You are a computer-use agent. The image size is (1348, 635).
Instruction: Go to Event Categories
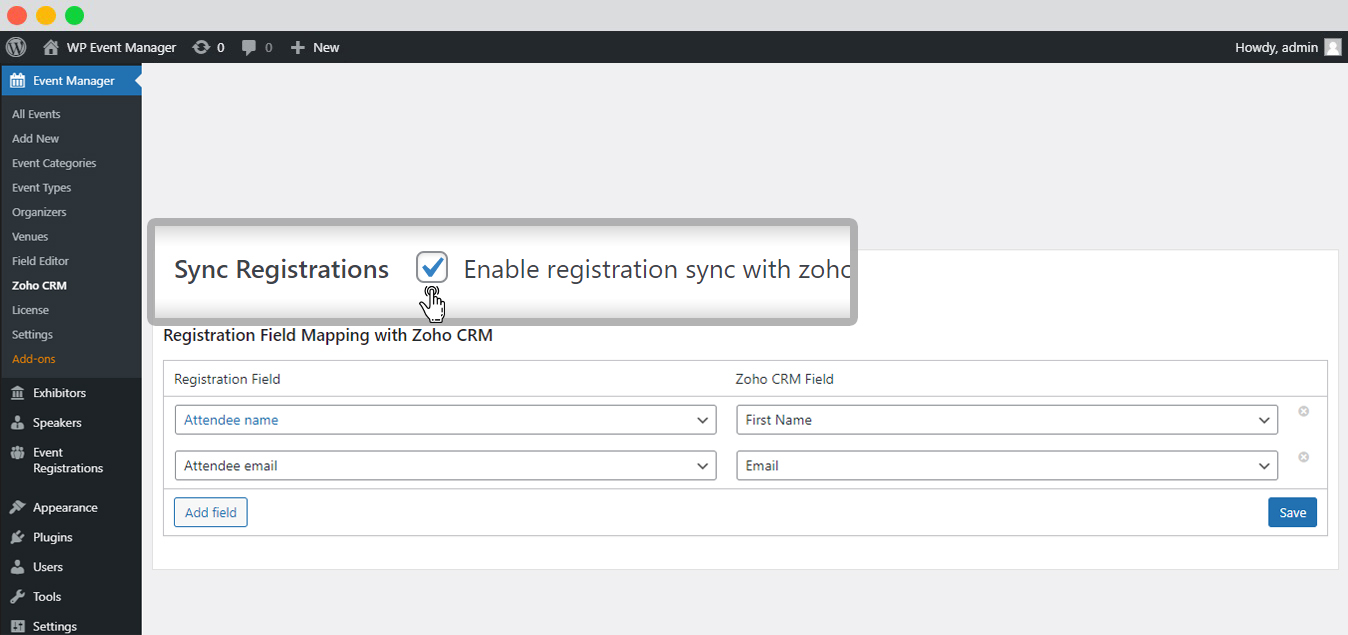tap(54, 163)
